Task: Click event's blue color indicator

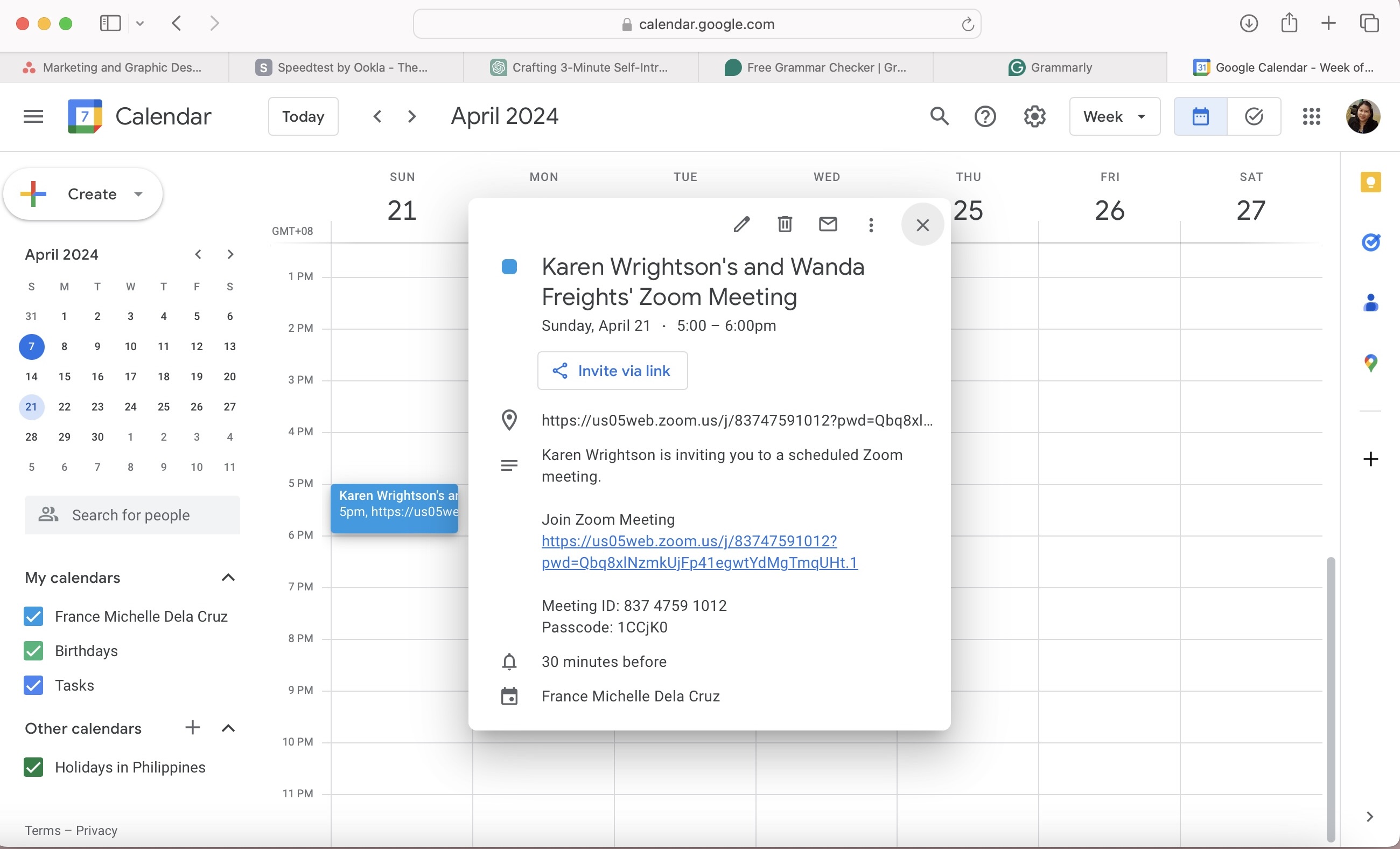Action: pos(509,267)
